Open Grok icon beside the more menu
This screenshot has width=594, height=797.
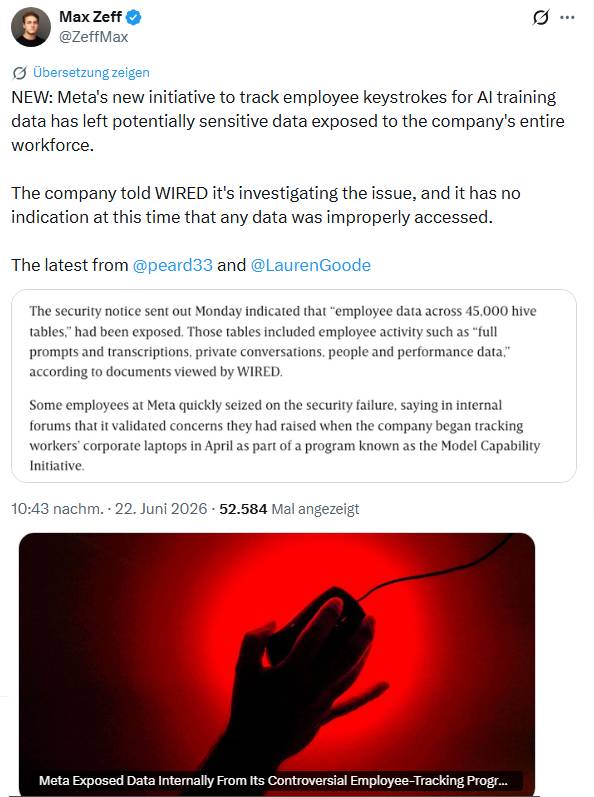(541, 18)
